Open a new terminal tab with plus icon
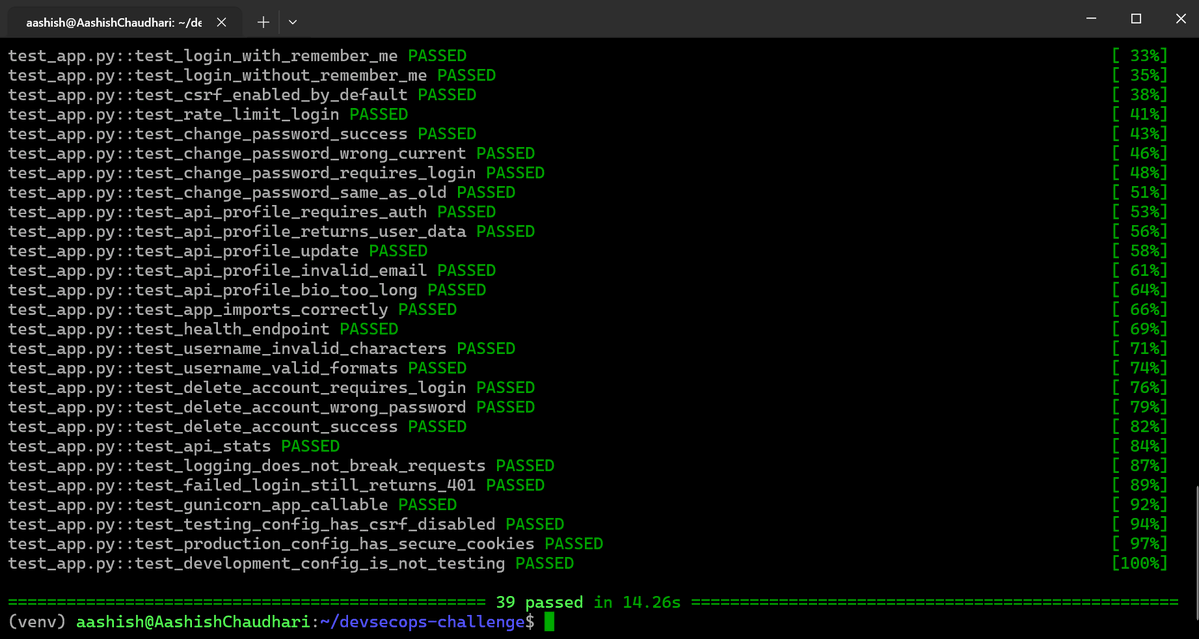1199x639 pixels. [x=263, y=22]
